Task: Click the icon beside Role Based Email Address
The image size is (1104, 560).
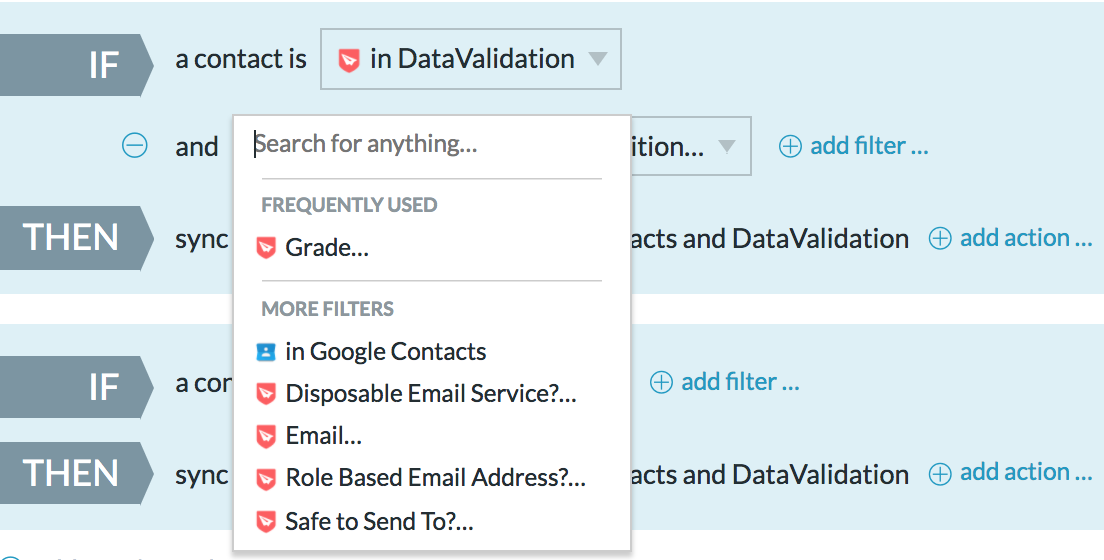Action: (x=266, y=479)
